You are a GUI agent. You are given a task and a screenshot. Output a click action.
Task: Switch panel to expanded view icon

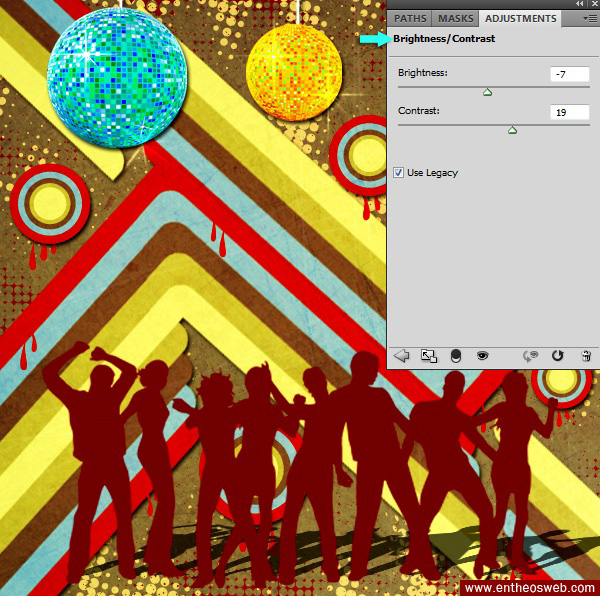click(429, 356)
